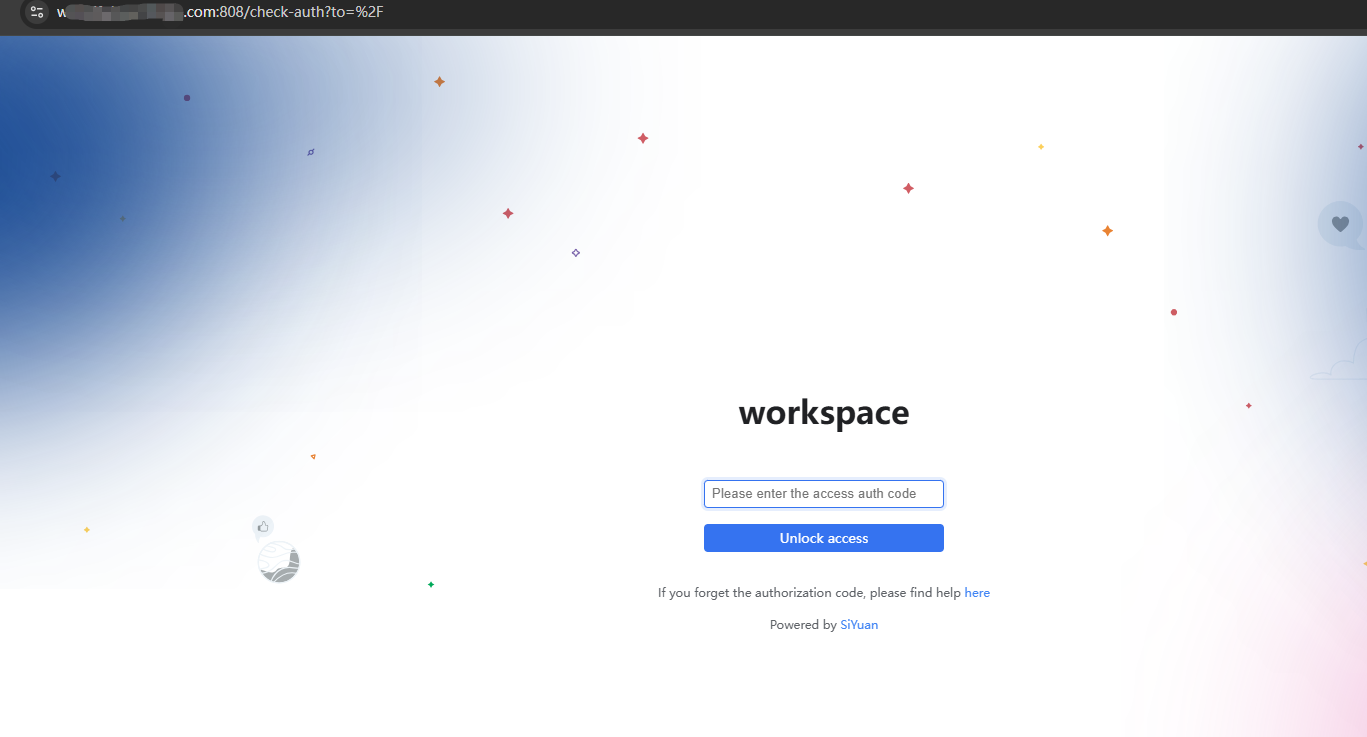Focus the access auth code input field

pyautogui.click(x=823, y=494)
